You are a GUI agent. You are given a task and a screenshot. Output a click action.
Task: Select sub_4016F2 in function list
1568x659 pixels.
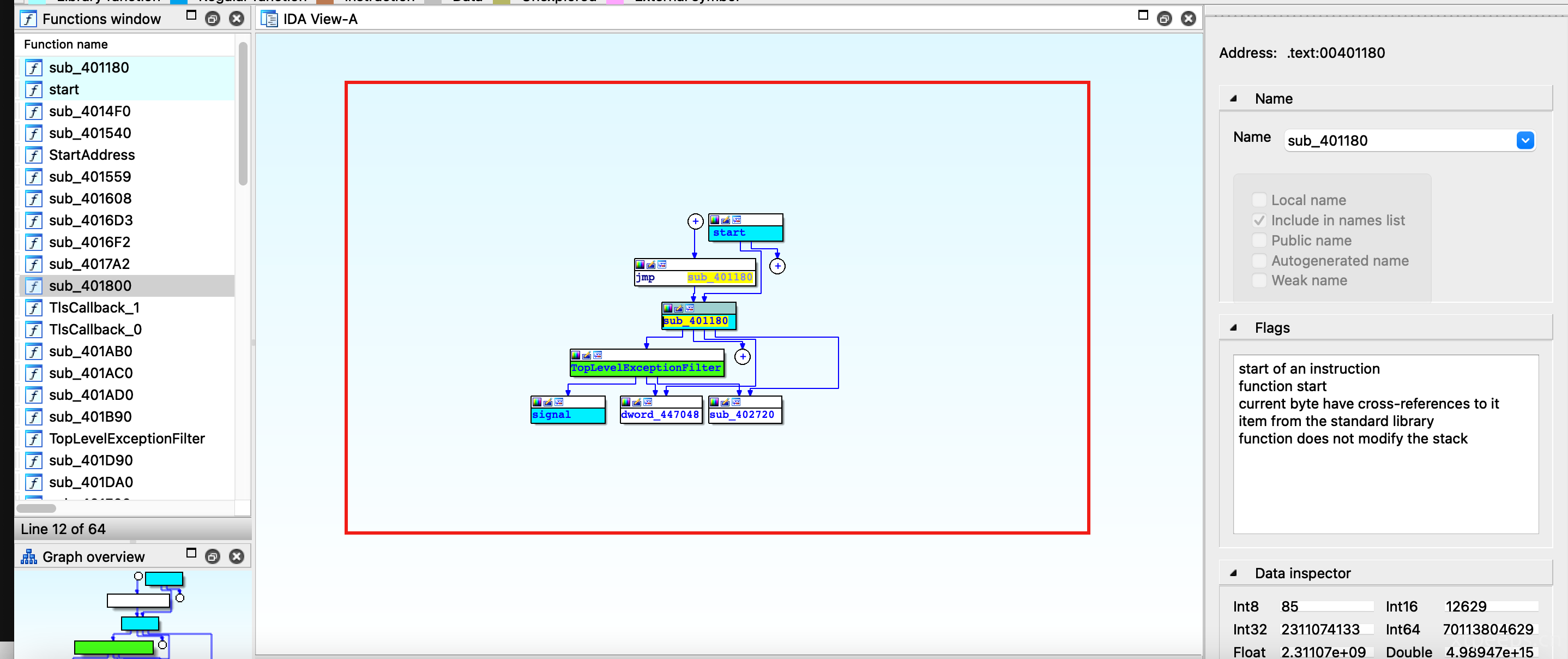[x=126, y=242]
